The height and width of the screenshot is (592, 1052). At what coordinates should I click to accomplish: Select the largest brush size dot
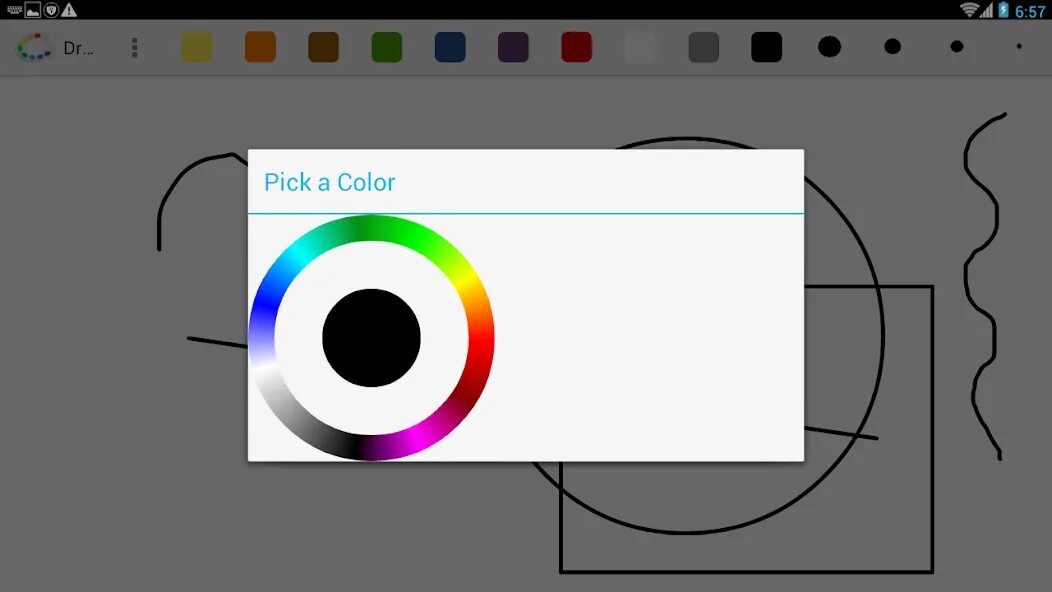pos(830,46)
